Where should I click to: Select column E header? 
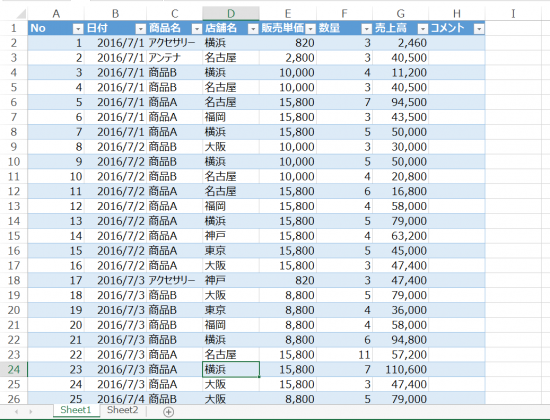tap(288, 13)
